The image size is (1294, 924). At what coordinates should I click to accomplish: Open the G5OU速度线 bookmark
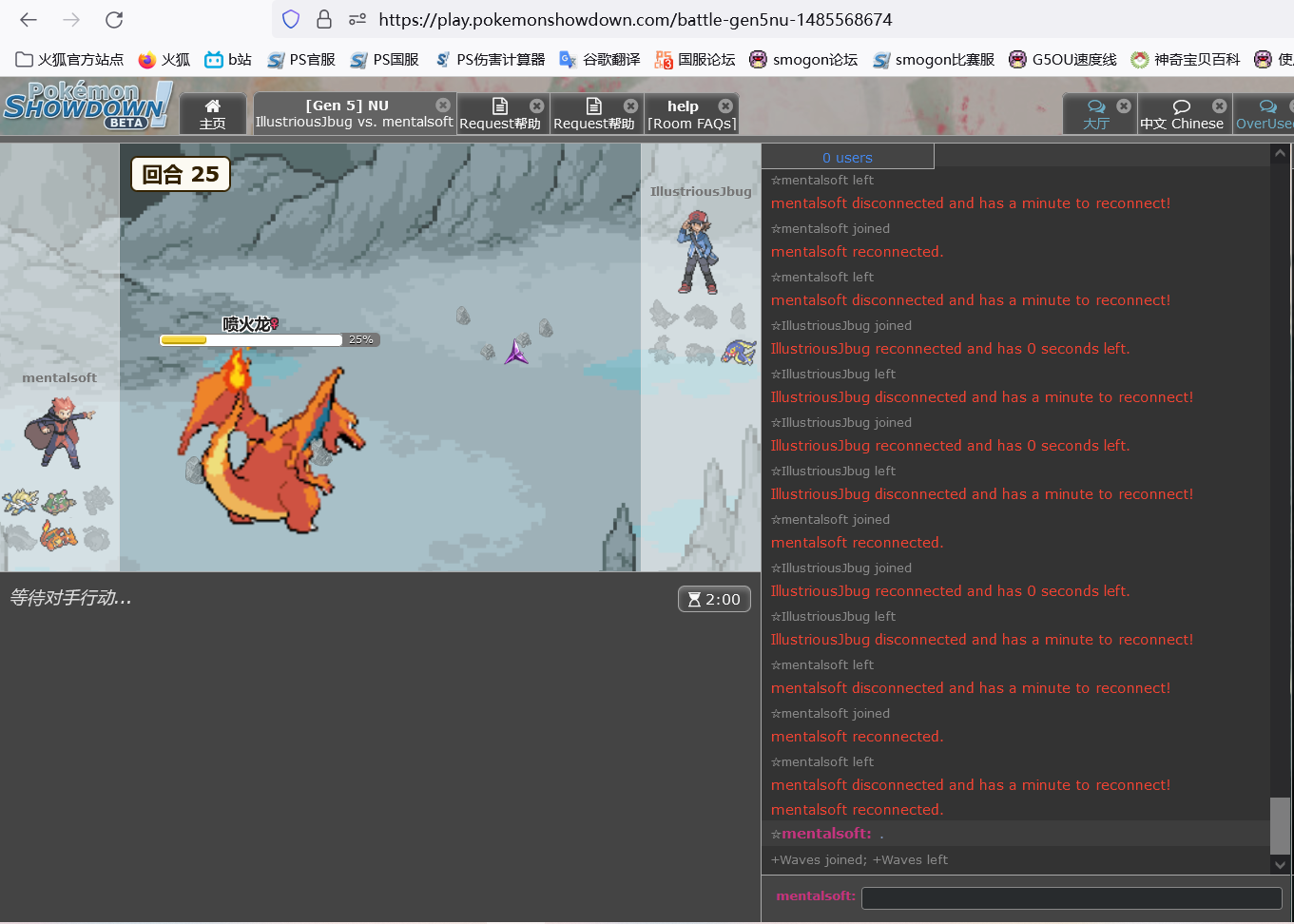pyautogui.click(x=1063, y=59)
